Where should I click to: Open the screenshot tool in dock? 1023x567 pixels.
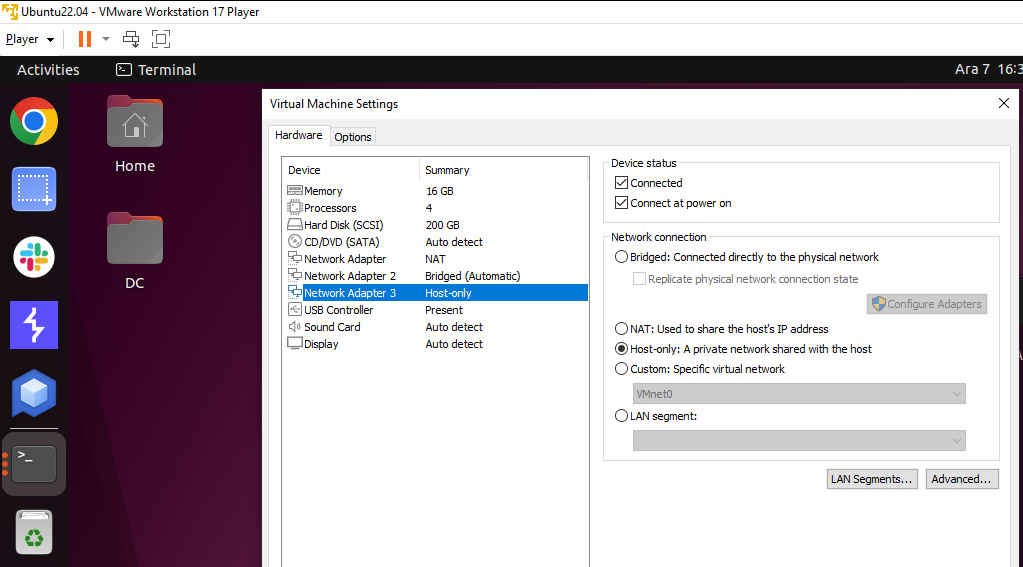(x=34, y=189)
